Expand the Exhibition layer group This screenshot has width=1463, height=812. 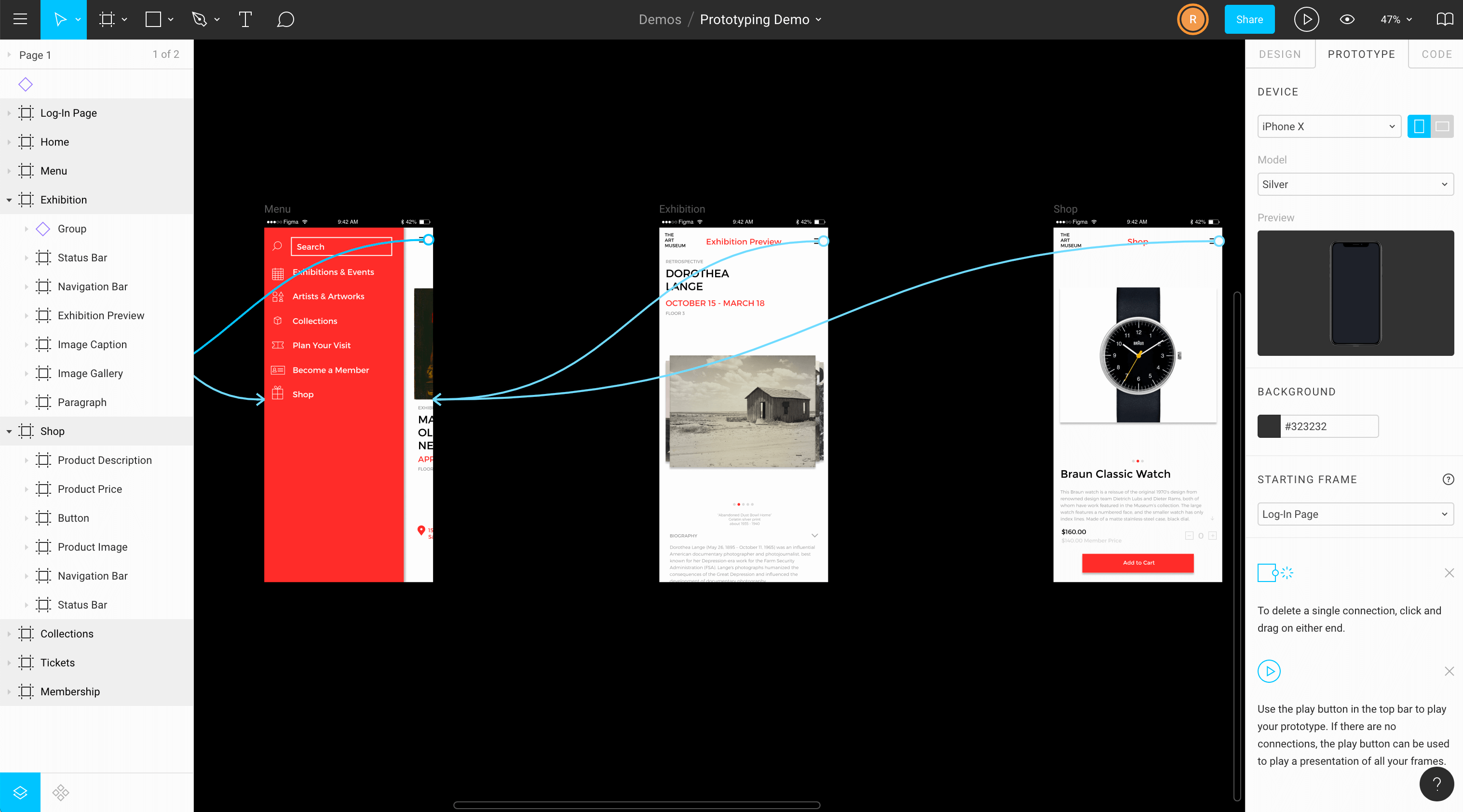8,200
